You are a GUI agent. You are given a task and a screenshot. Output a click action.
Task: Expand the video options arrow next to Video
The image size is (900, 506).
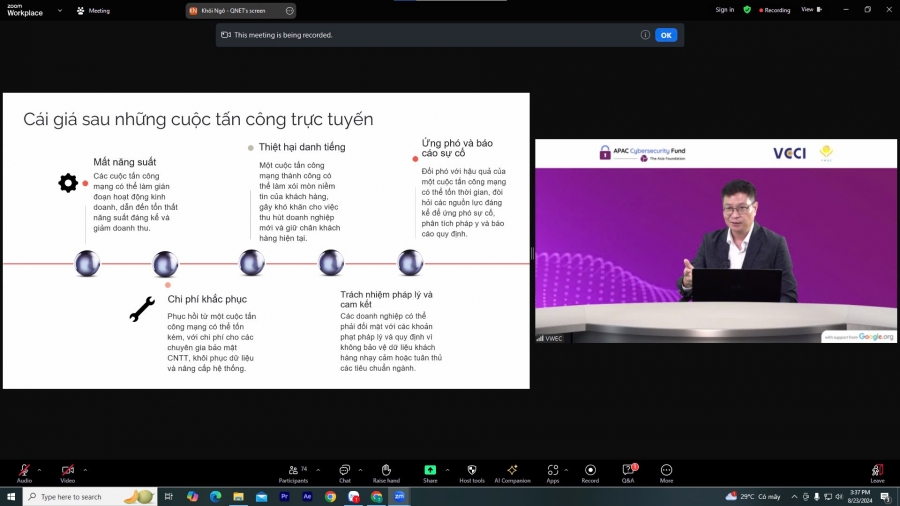tap(85, 469)
